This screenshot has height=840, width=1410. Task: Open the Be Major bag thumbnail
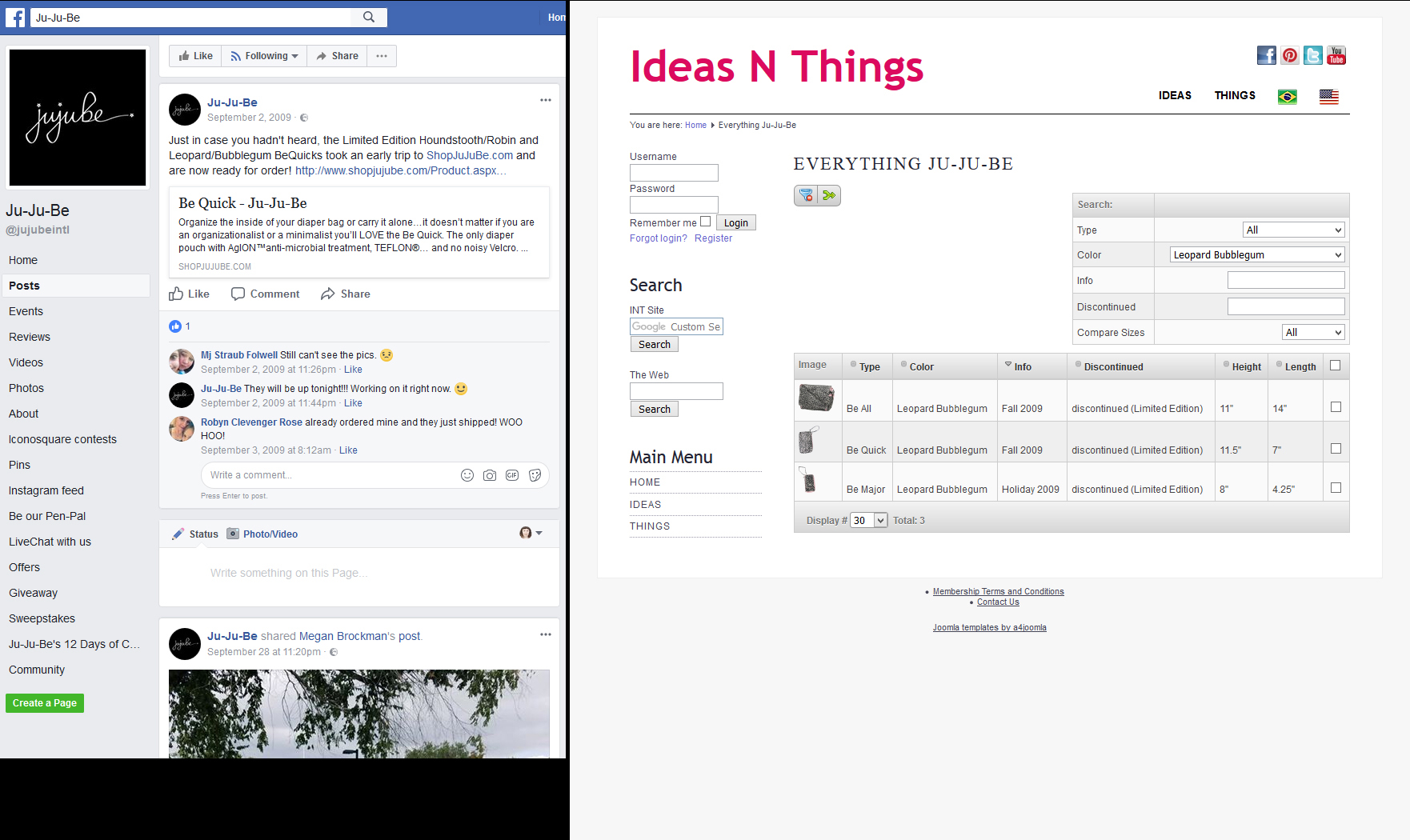click(x=807, y=480)
